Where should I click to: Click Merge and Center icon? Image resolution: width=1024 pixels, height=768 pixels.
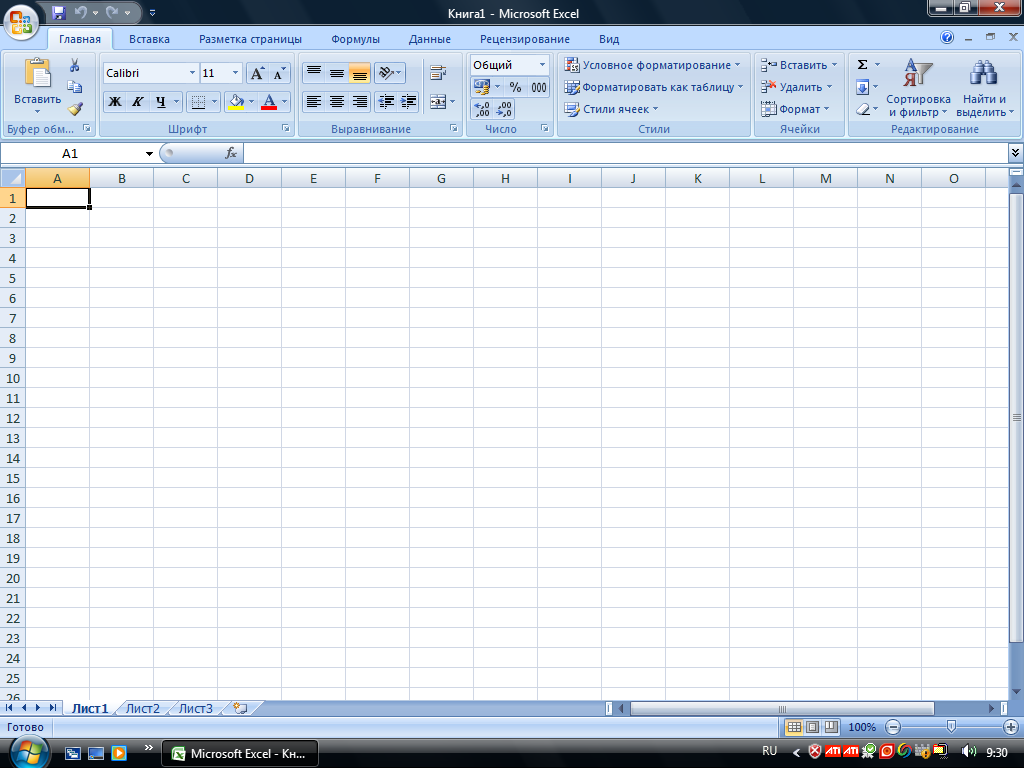(437, 101)
